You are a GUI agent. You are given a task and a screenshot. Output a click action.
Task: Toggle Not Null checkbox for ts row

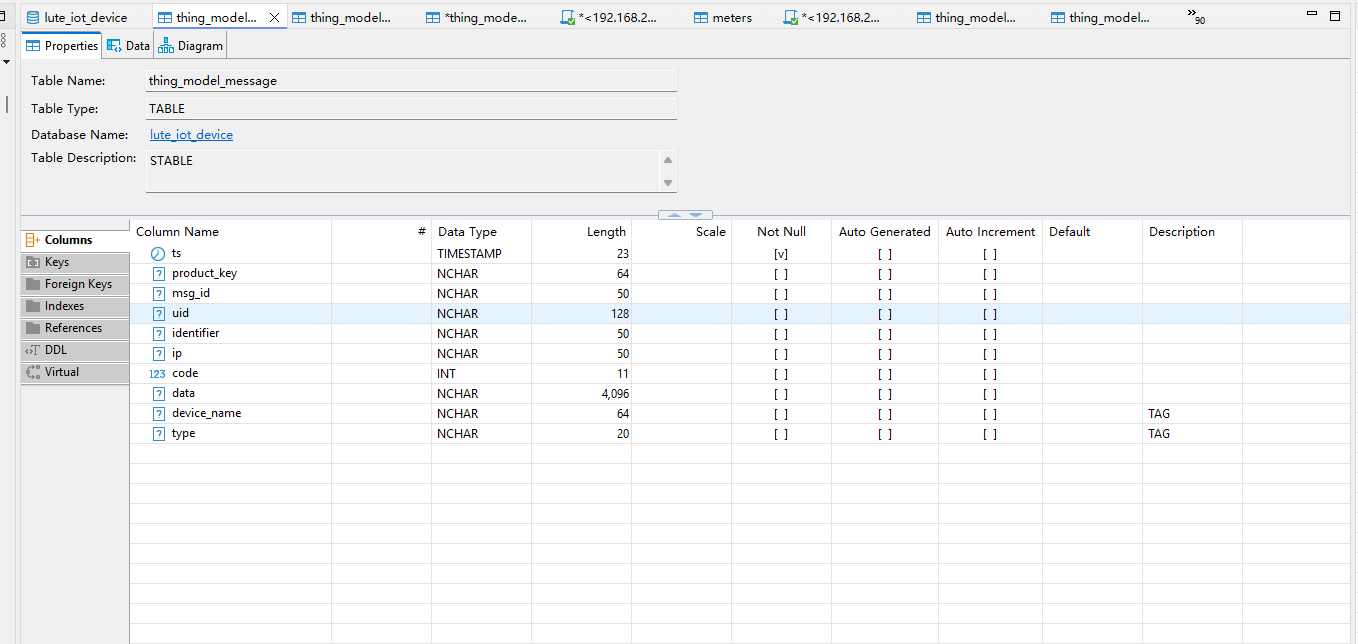pos(781,254)
